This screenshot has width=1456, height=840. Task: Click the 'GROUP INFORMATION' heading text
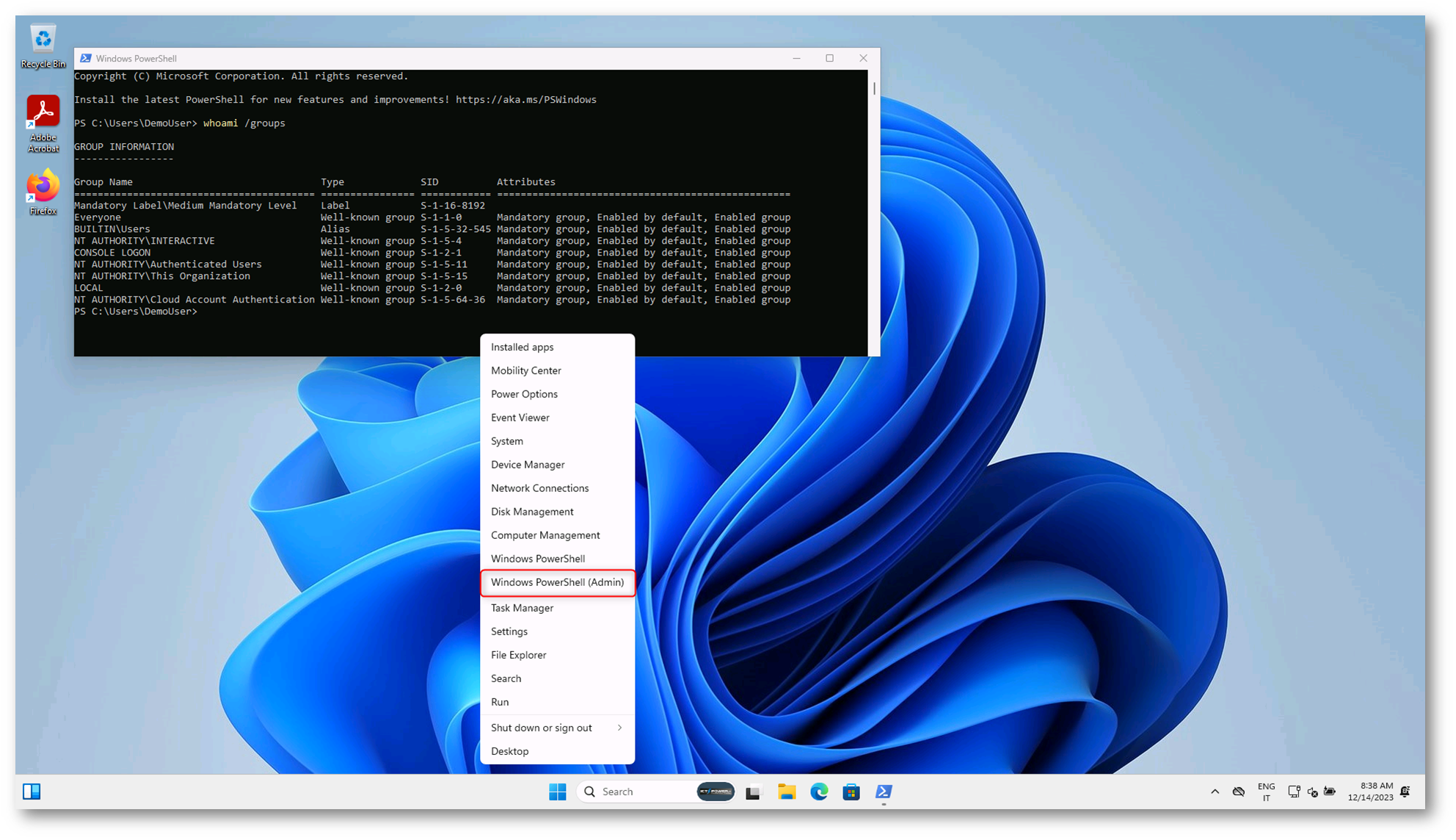tap(124, 146)
